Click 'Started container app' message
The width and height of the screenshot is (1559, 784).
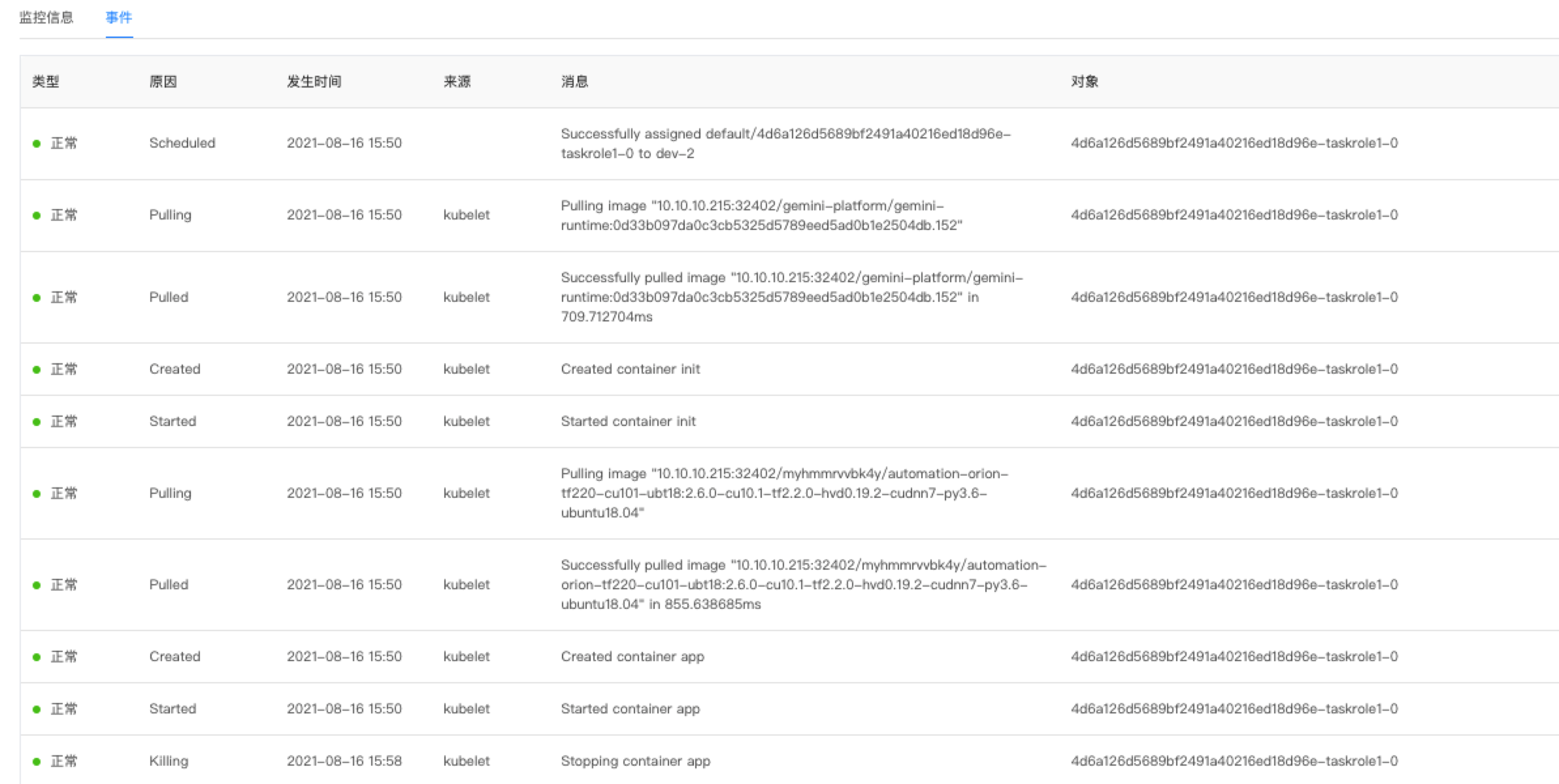(x=631, y=709)
